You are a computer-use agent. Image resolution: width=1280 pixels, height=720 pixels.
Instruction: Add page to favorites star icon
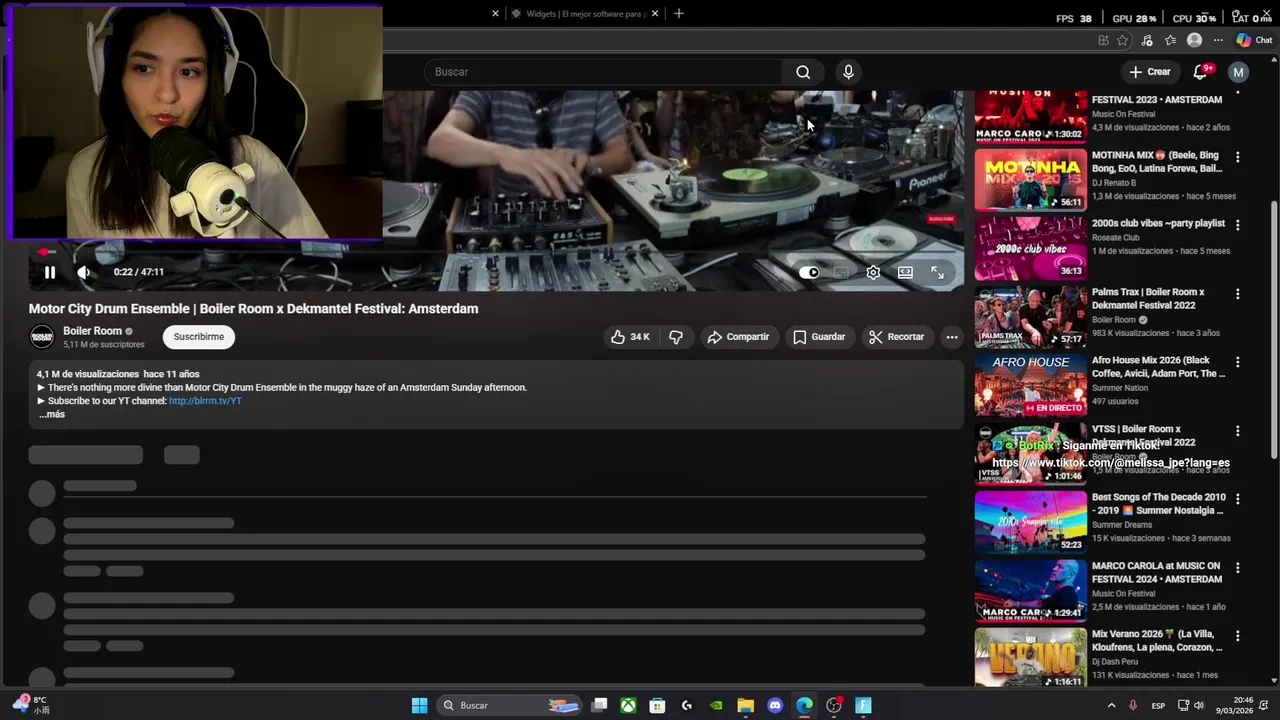tap(1123, 40)
